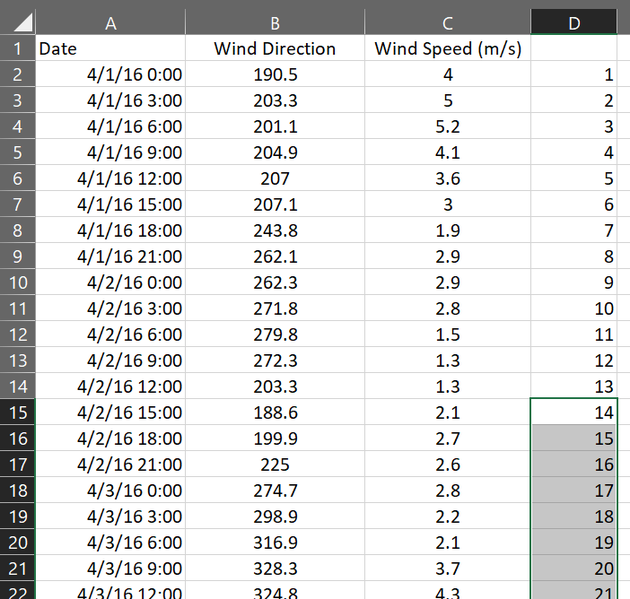
Task: Click wind direction value 272.3
Action: (x=275, y=360)
